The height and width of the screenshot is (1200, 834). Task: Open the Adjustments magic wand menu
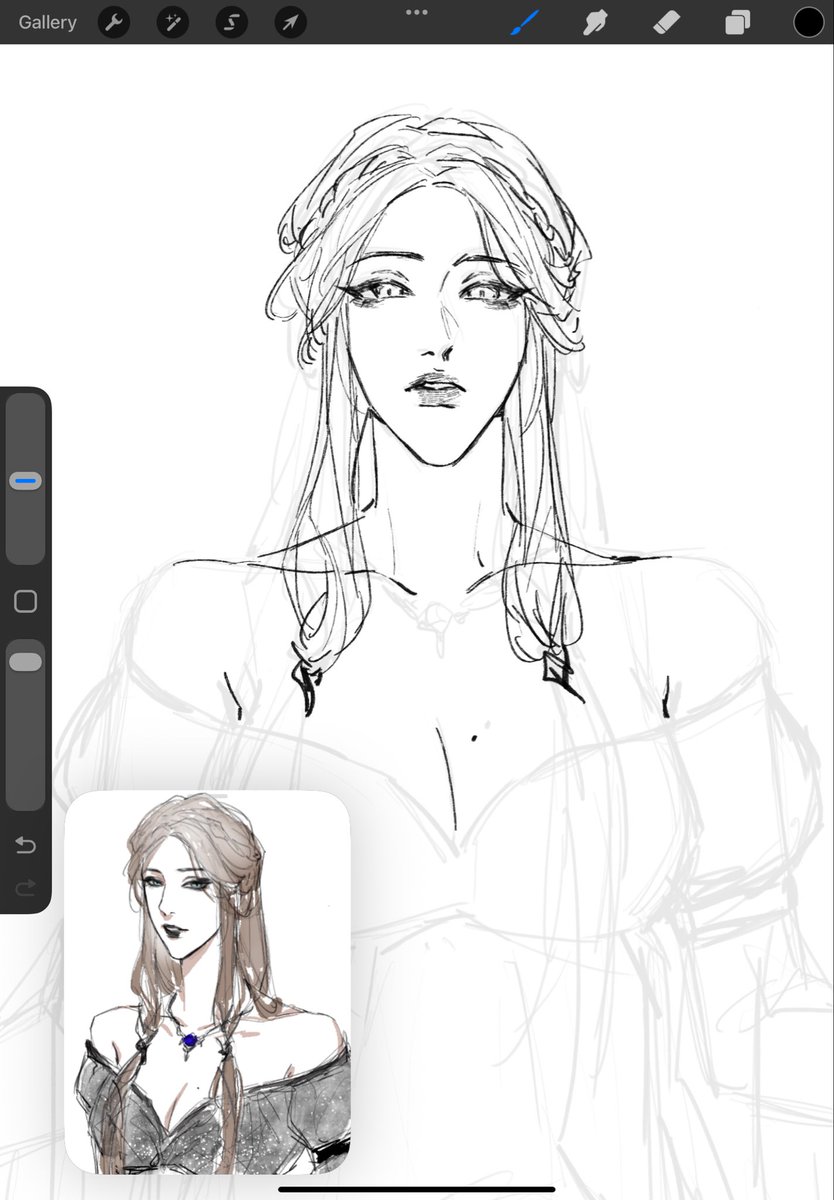pos(173,22)
